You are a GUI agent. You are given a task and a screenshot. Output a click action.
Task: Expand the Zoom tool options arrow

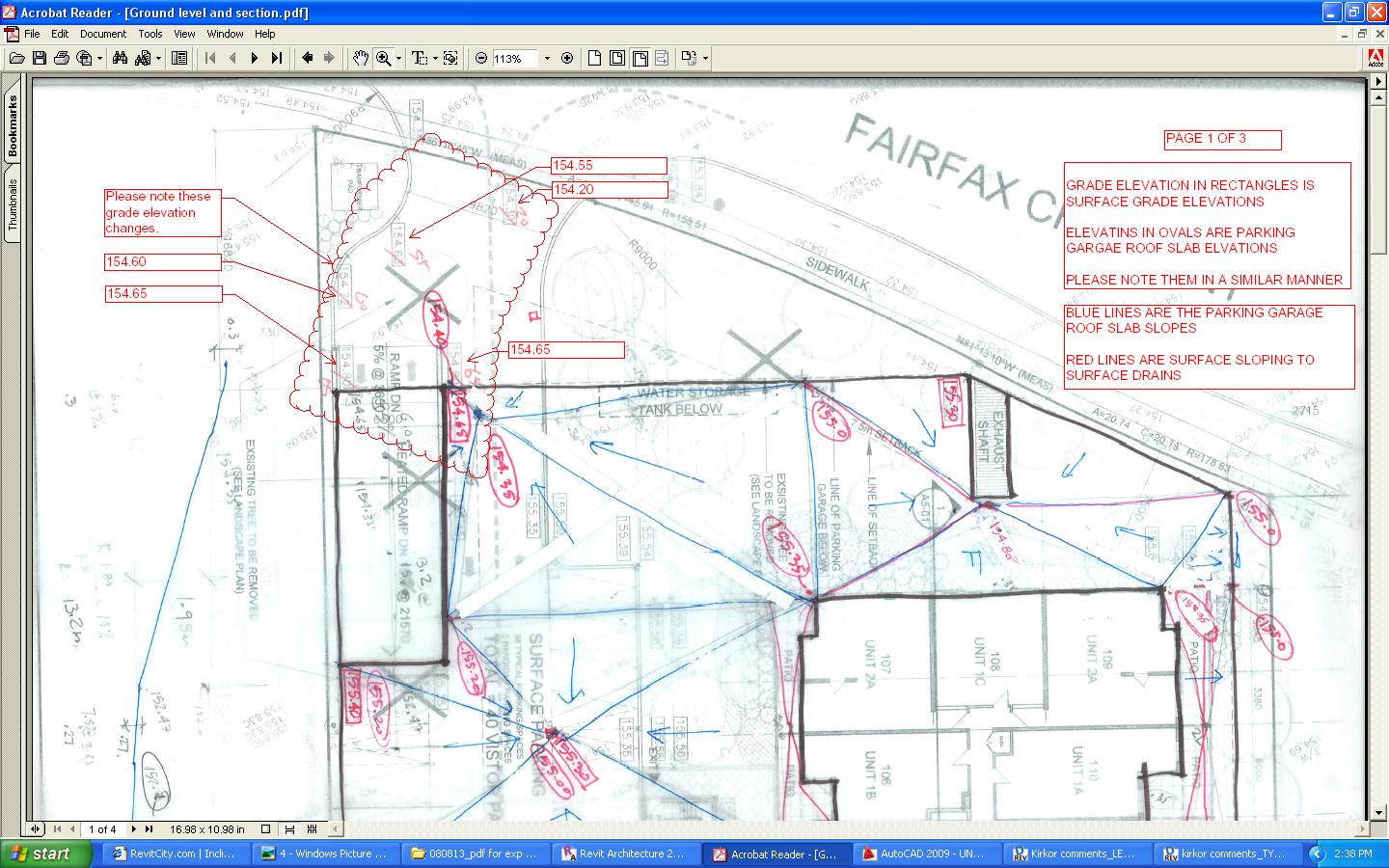[398, 58]
